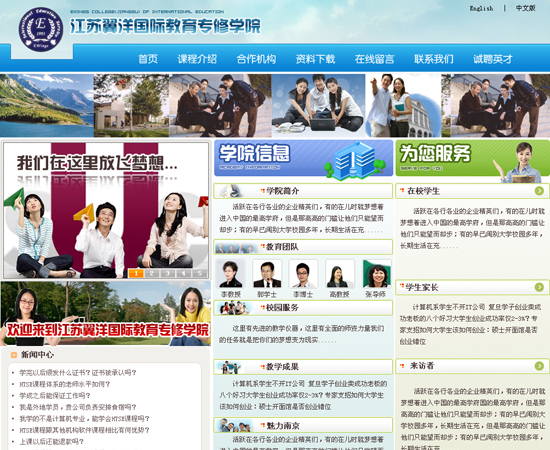This screenshot has height=450, width=550.
Task: View 郭学士 staff photo
Action: [x=267, y=274]
